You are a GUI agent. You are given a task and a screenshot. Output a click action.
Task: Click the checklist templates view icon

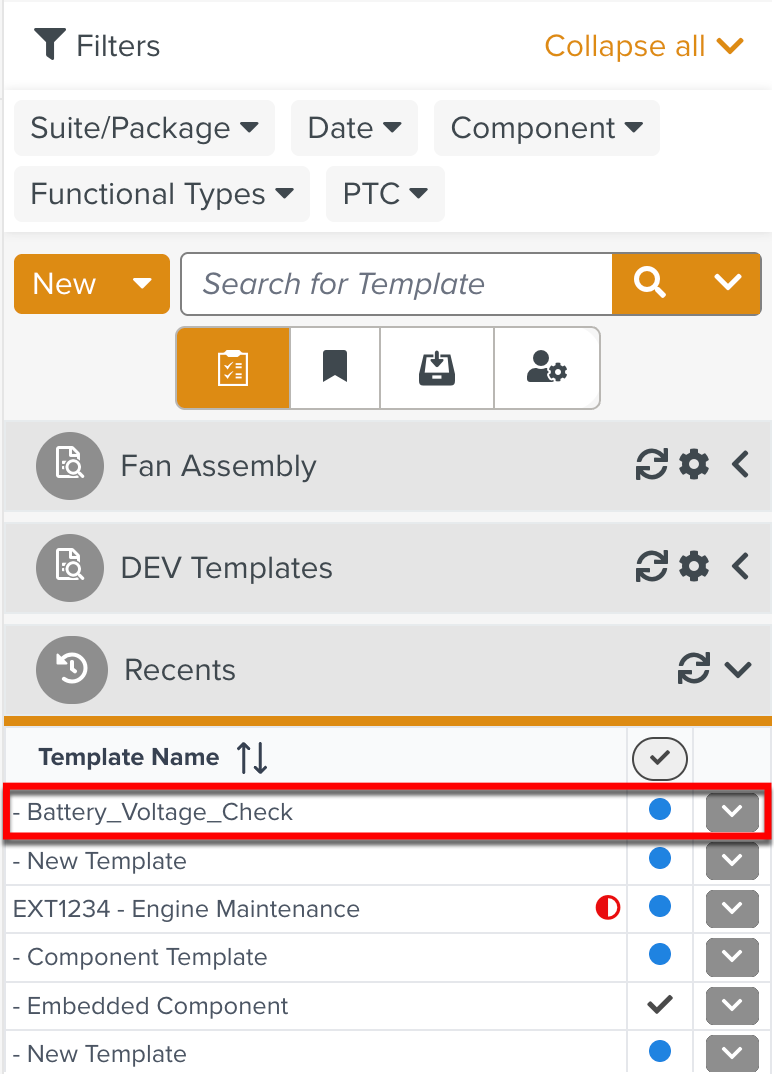233,368
